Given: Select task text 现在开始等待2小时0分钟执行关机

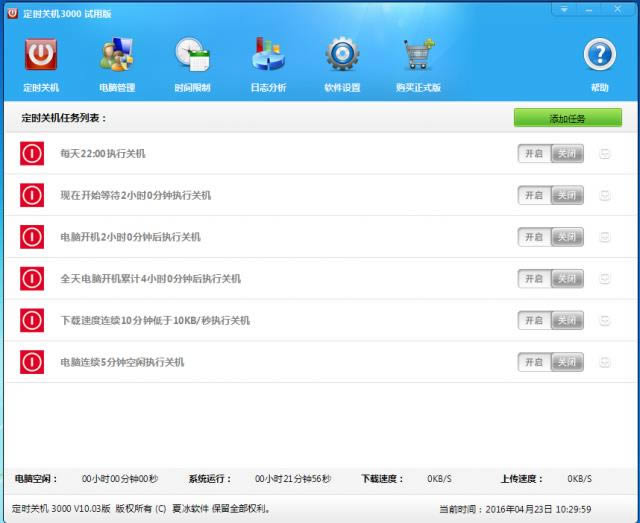Looking at the screenshot, I should tap(136, 195).
